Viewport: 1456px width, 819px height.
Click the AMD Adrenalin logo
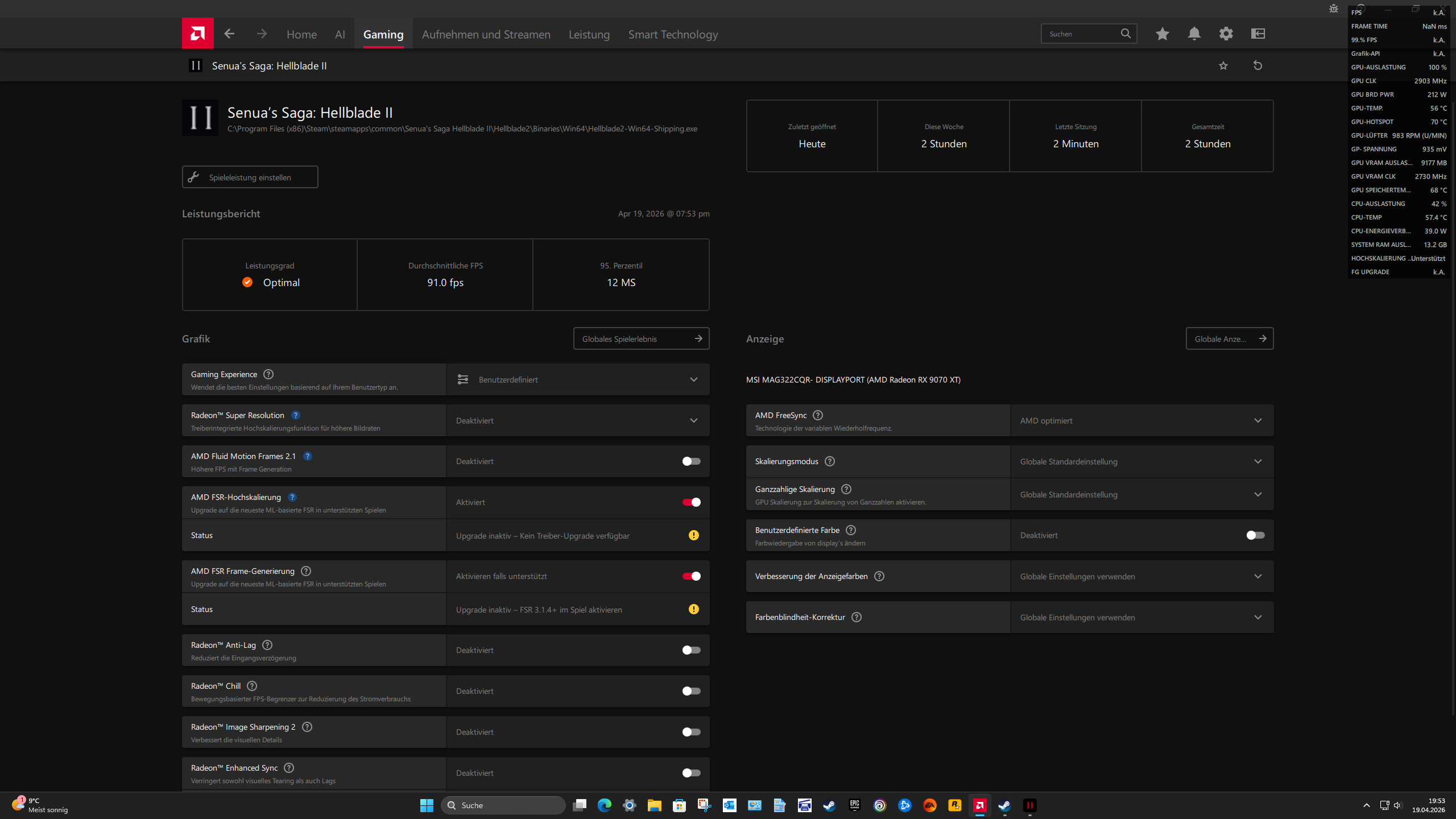coord(197,33)
